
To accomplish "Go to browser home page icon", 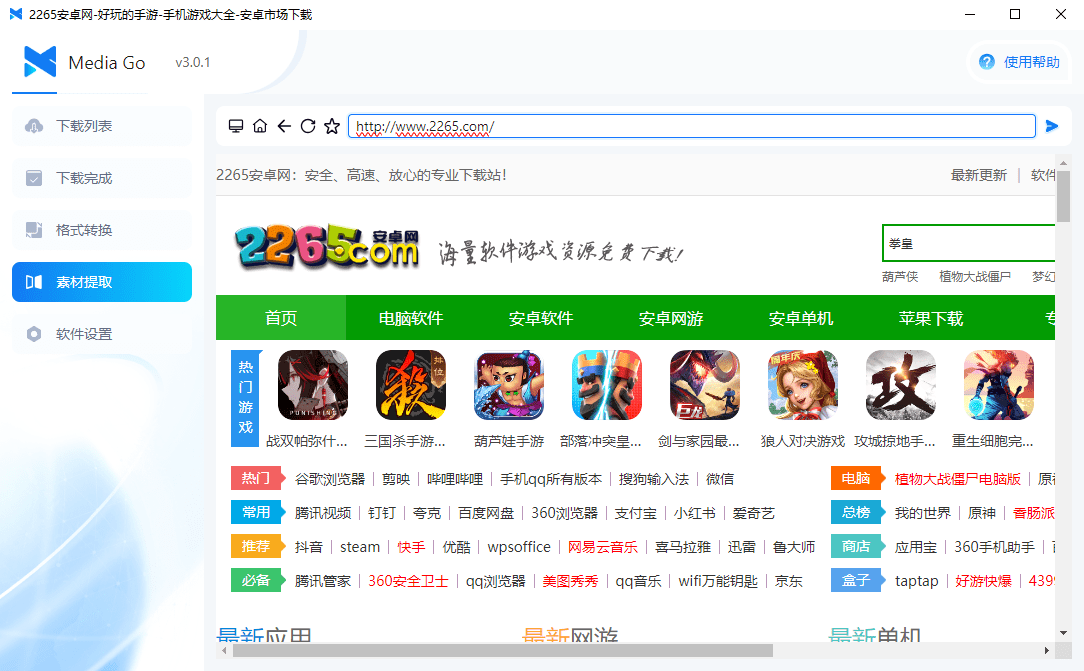I will tap(260, 126).
